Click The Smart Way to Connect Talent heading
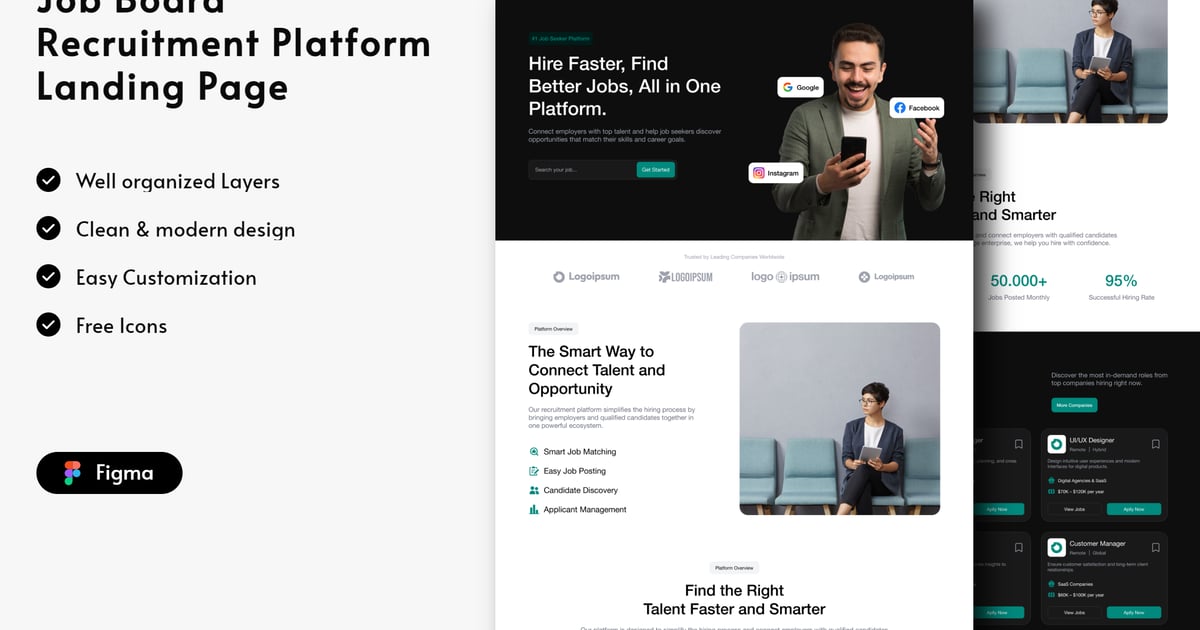 pyautogui.click(x=597, y=370)
